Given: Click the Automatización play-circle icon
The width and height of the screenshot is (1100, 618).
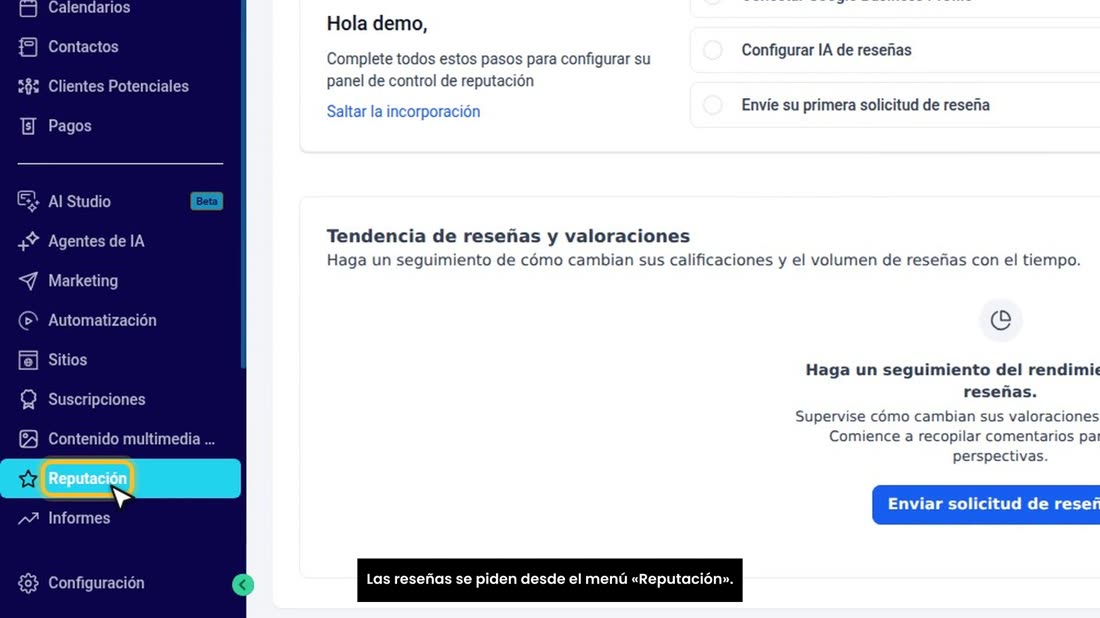Looking at the screenshot, I should [x=28, y=321].
